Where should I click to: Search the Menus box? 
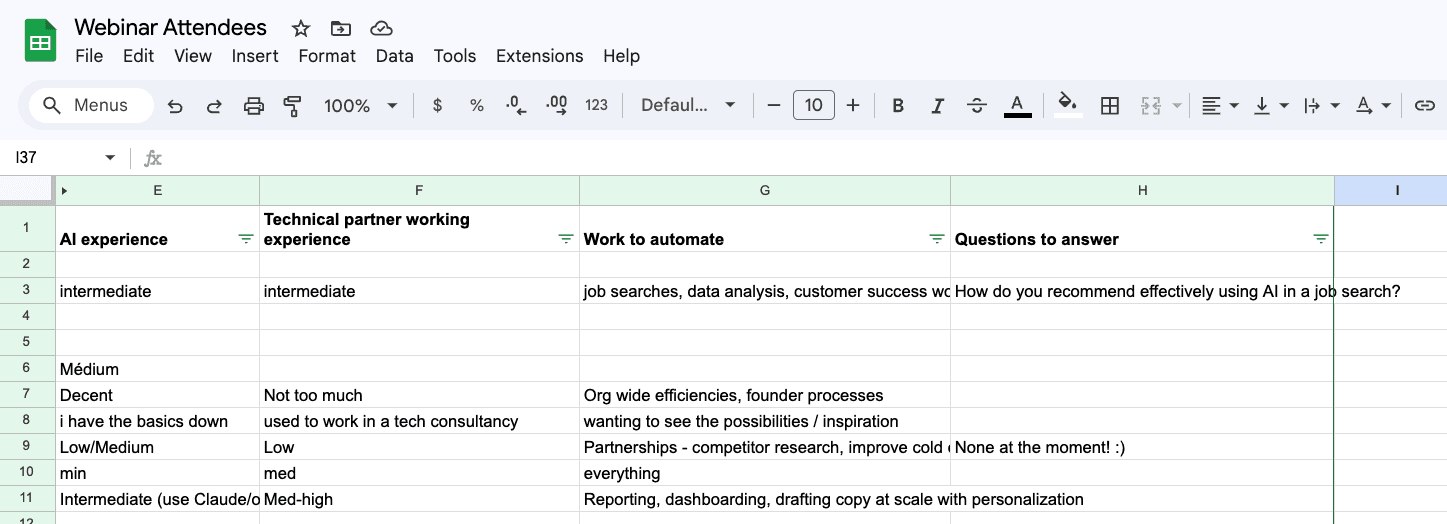pos(91,105)
